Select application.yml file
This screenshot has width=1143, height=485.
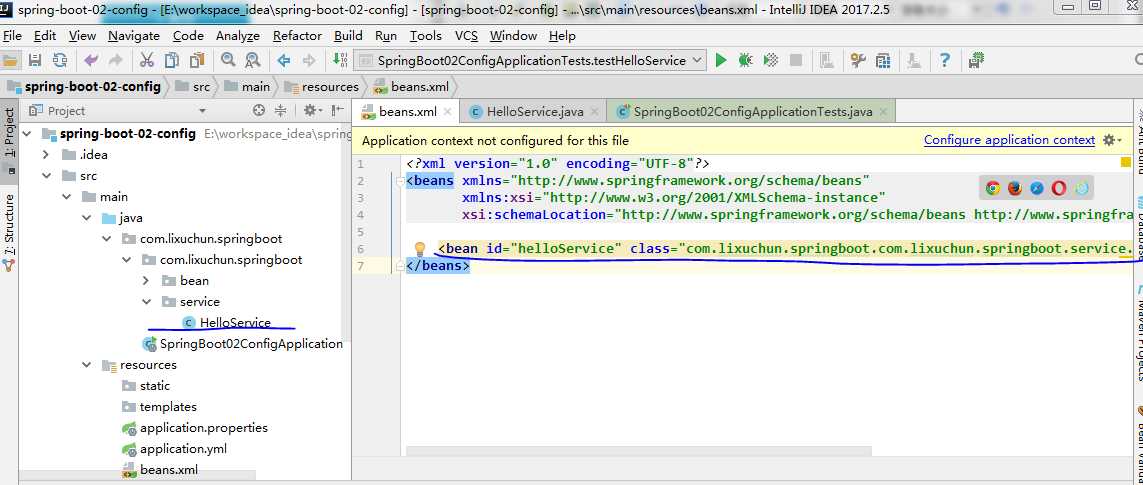click(182, 449)
